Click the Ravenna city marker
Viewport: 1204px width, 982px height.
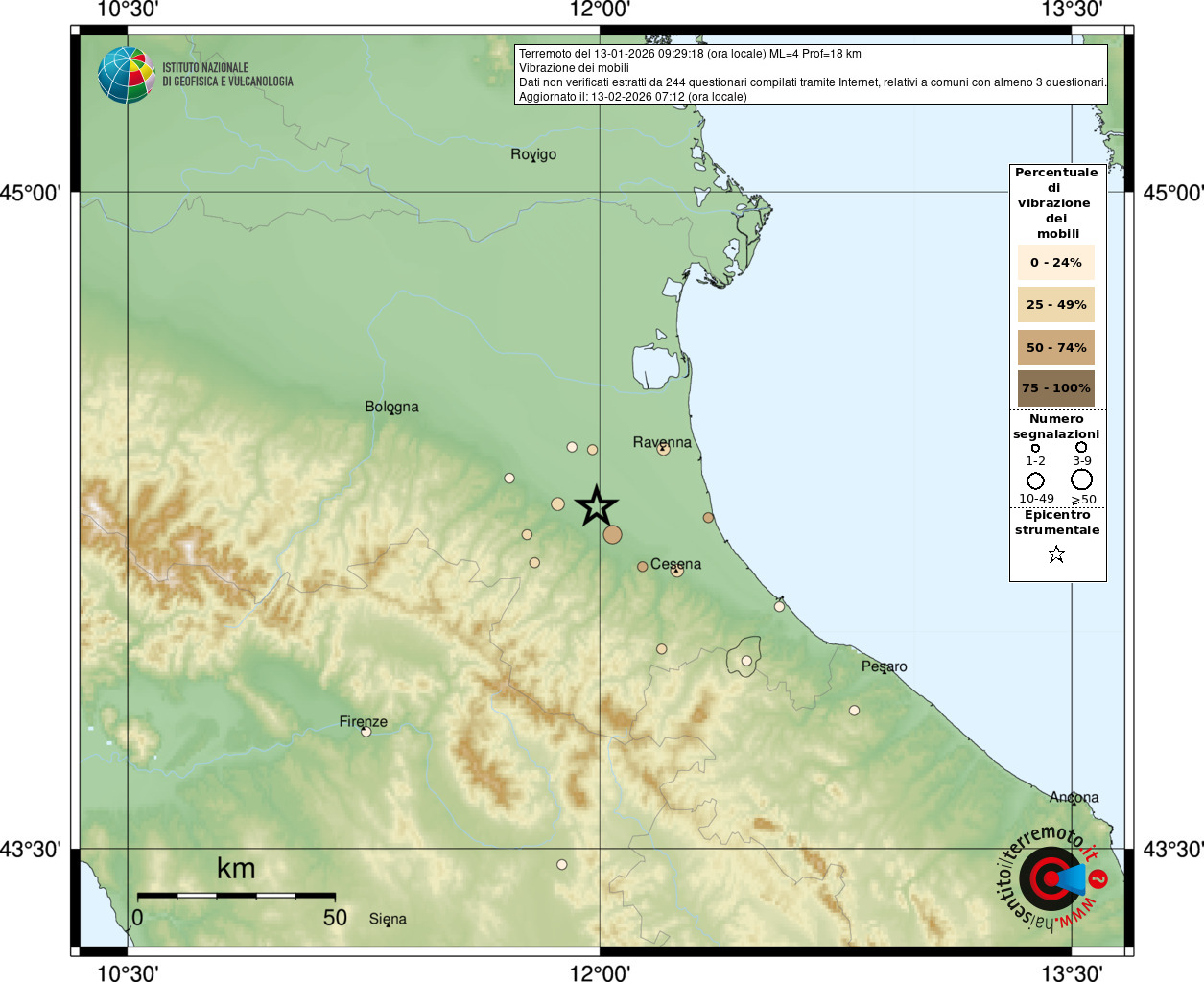(x=663, y=448)
